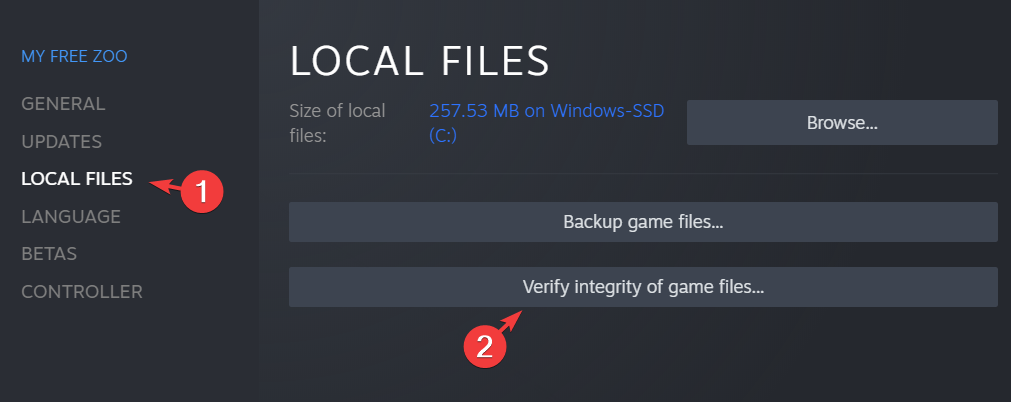This screenshot has height=402, width=1011.
Task: Click the red number 1 badge
Action: click(199, 189)
